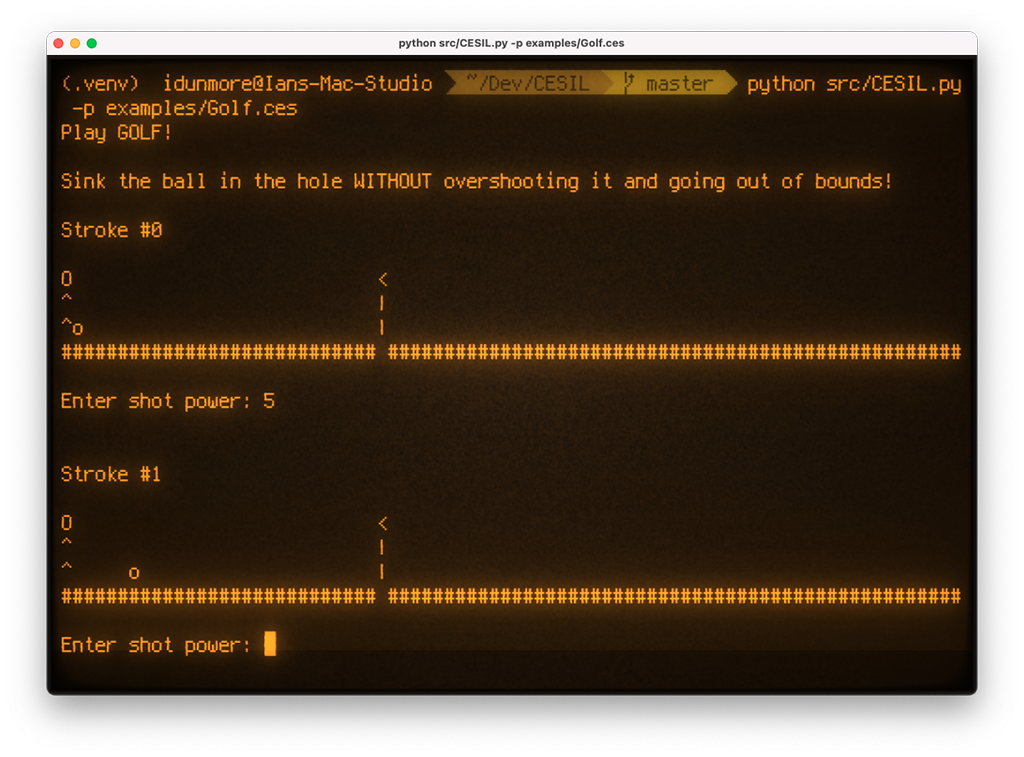Click the git branch indicator showing master
This screenshot has height=757, width=1024.
[x=678, y=83]
